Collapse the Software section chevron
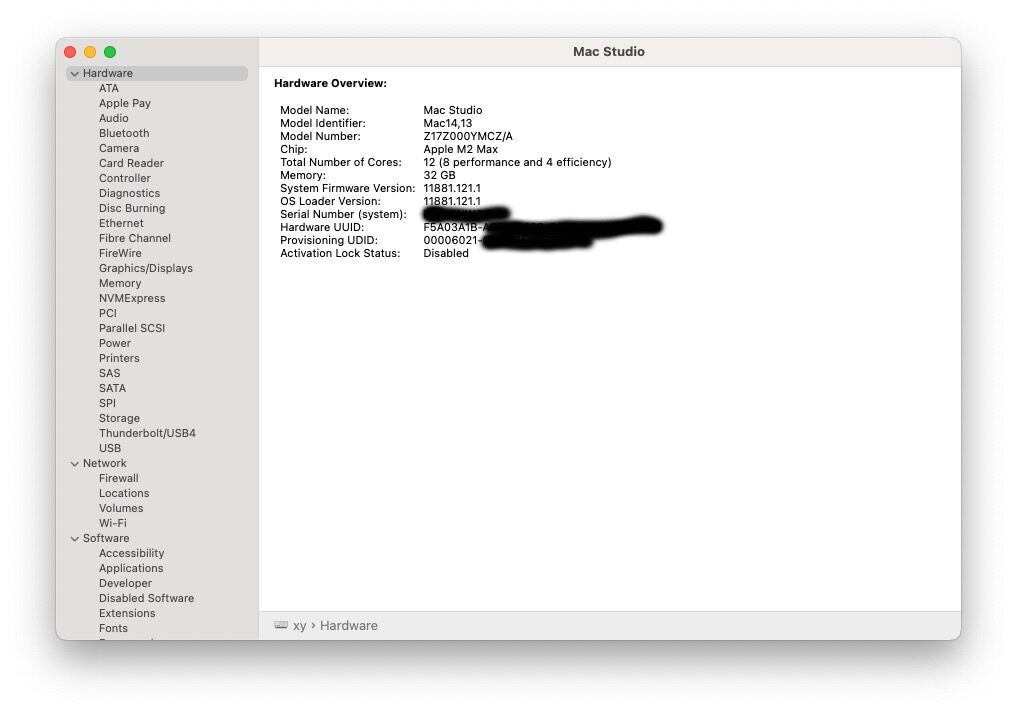The height and width of the screenshot is (714, 1017). pos(75,539)
